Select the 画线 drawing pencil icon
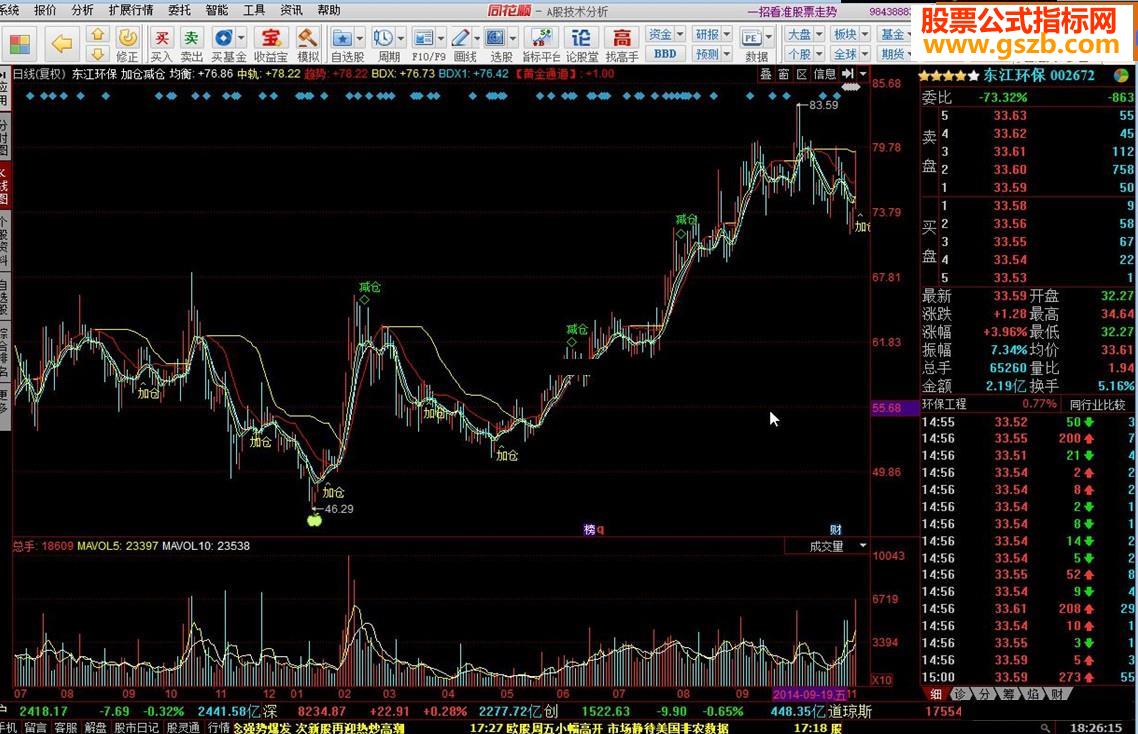Screen dimensions: 1138x734 click(x=460, y=38)
